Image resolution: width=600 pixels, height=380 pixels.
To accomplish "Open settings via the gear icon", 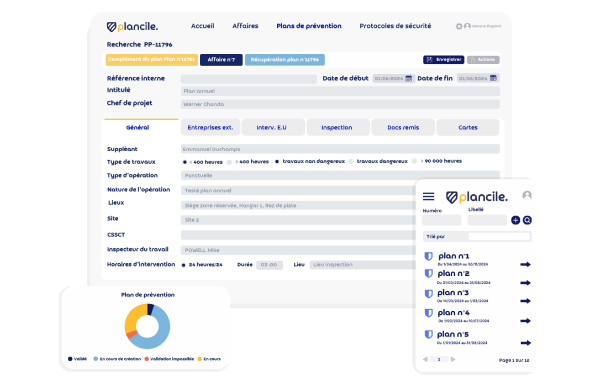I will click(459, 26).
